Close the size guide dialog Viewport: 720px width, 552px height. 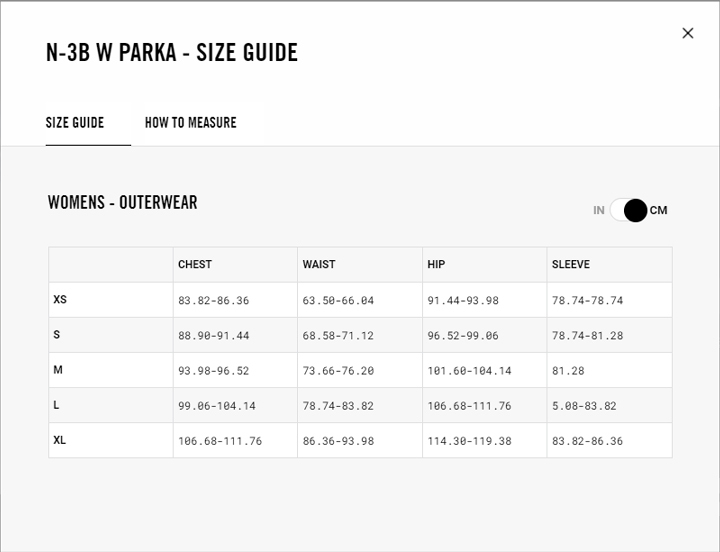(x=687, y=33)
